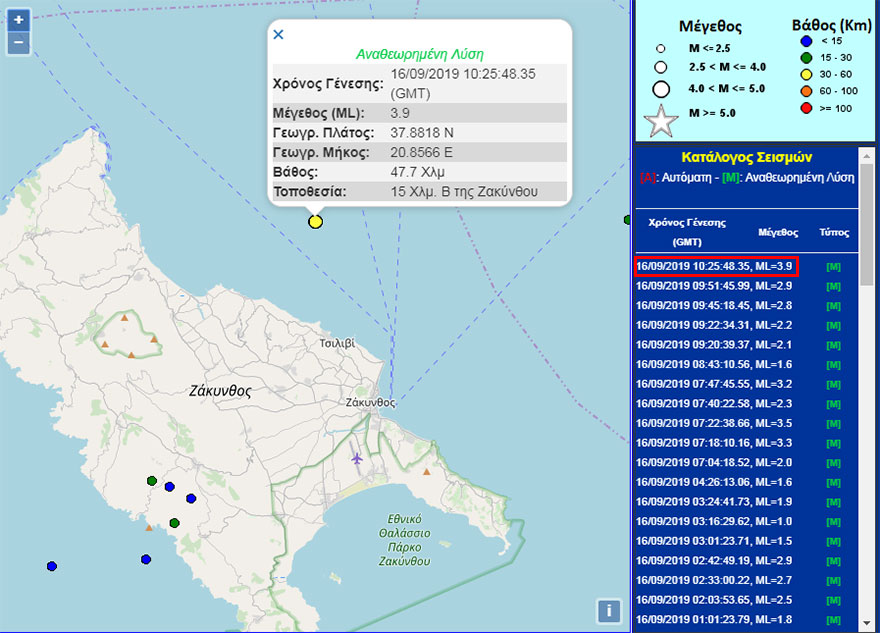Open the map info button
Image resolution: width=880 pixels, height=633 pixels.
[610, 610]
